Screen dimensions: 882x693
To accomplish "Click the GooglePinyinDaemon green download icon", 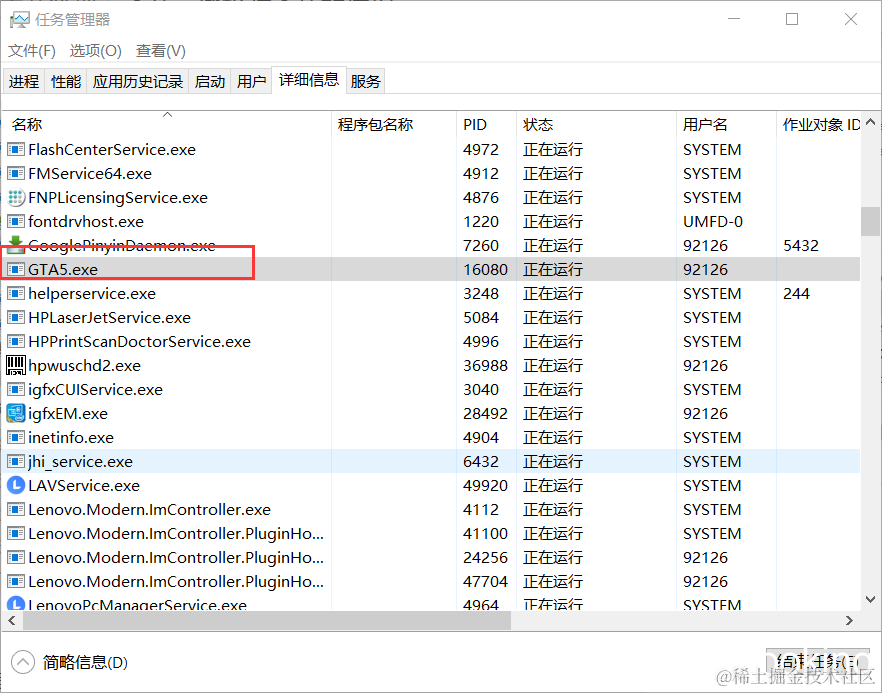I will [16, 244].
